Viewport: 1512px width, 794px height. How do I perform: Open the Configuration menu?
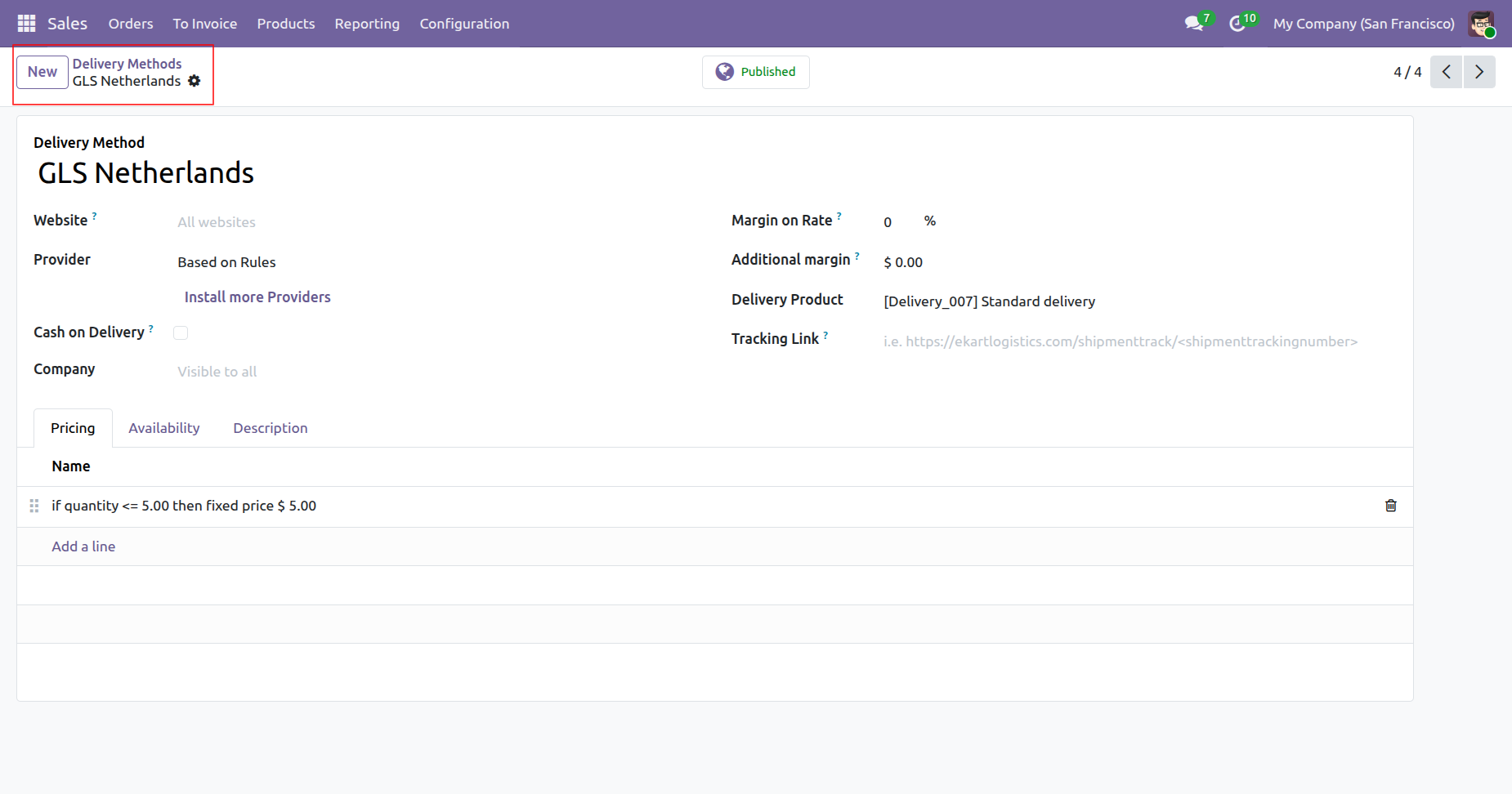(x=464, y=24)
